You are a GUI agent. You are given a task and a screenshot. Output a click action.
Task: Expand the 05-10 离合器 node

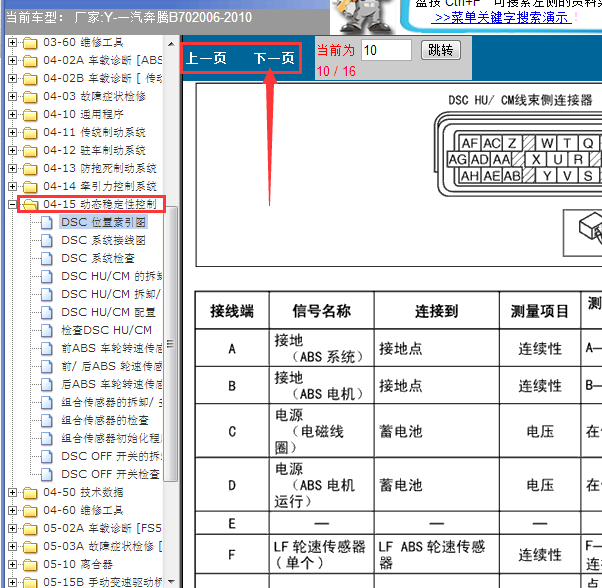tap(12, 565)
